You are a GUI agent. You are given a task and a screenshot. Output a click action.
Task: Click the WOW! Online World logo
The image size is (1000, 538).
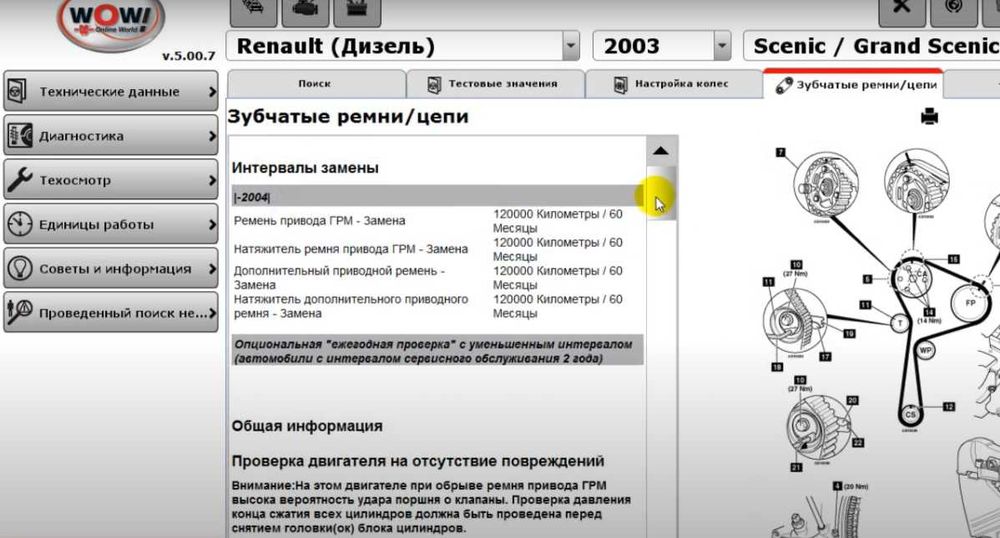[111, 24]
